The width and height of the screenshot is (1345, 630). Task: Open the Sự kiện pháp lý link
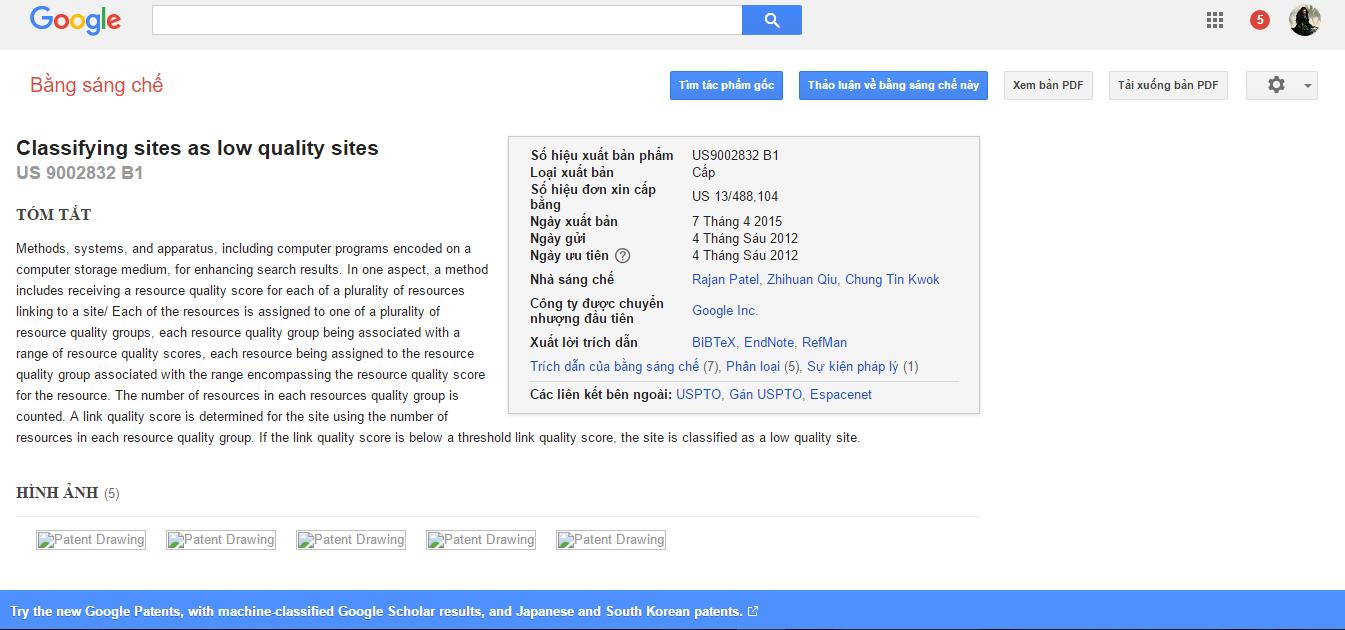point(852,367)
